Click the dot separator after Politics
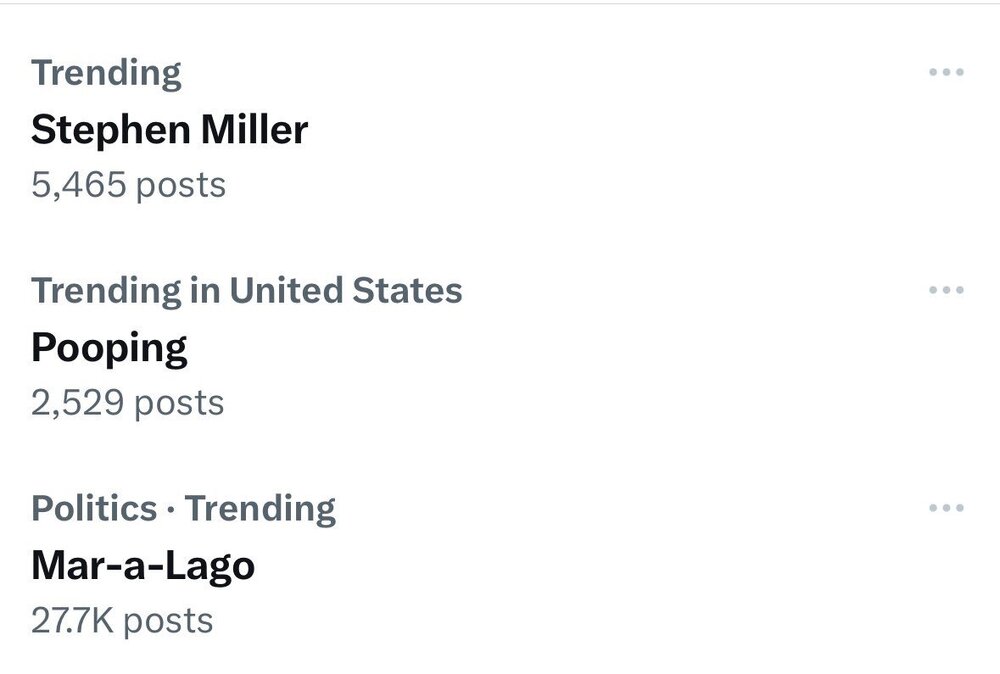The width and height of the screenshot is (1000, 674). 171,510
